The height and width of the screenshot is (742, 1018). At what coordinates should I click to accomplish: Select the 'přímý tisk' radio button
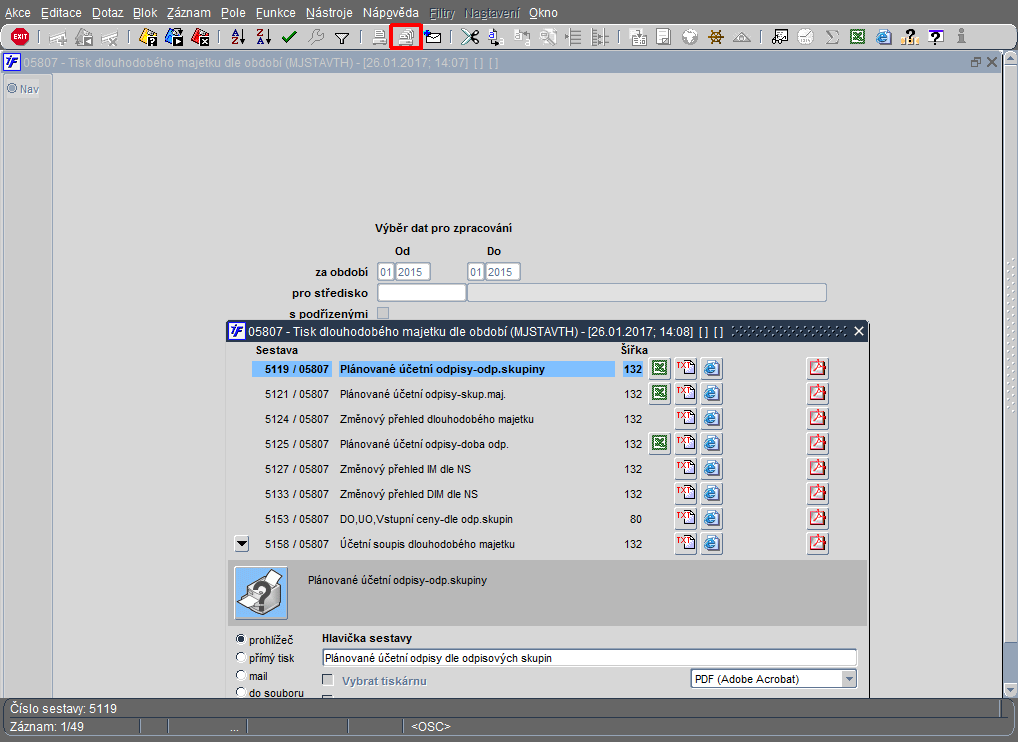click(241, 658)
